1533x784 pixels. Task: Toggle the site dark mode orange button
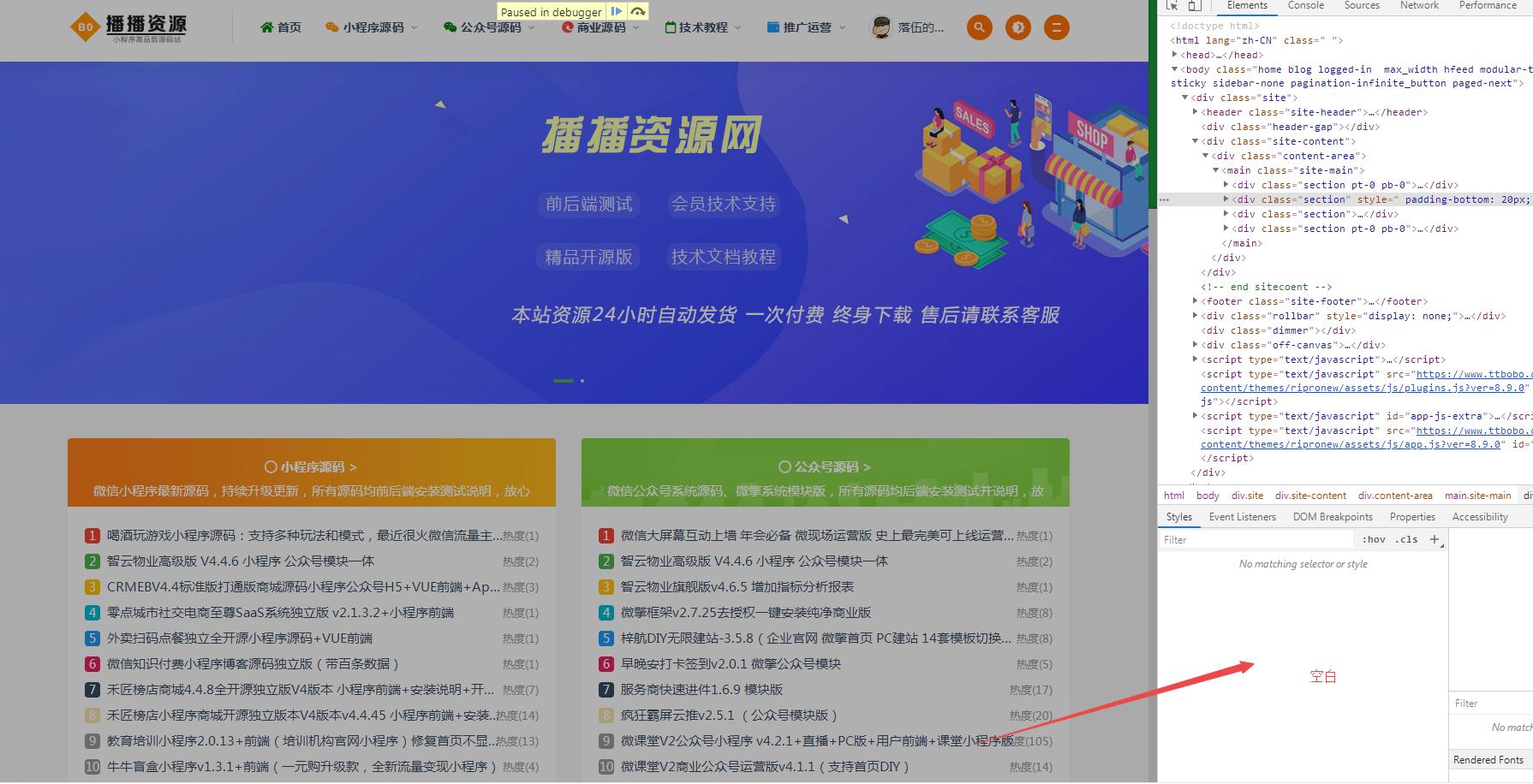pyautogui.click(x=1018, y=27)
